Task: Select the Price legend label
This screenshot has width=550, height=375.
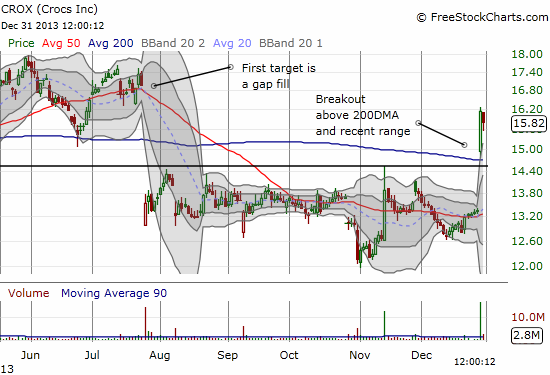Action: click(x=21, y=43)
